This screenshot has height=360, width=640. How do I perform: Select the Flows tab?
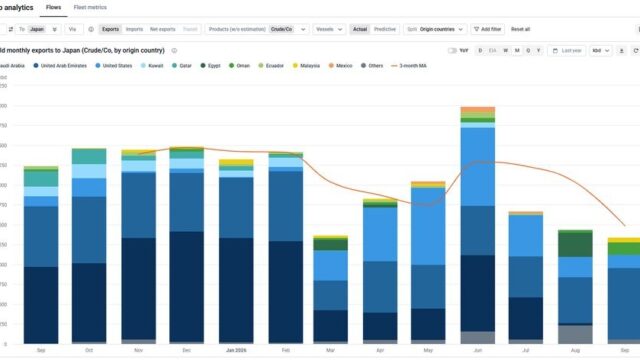[53, 7]
